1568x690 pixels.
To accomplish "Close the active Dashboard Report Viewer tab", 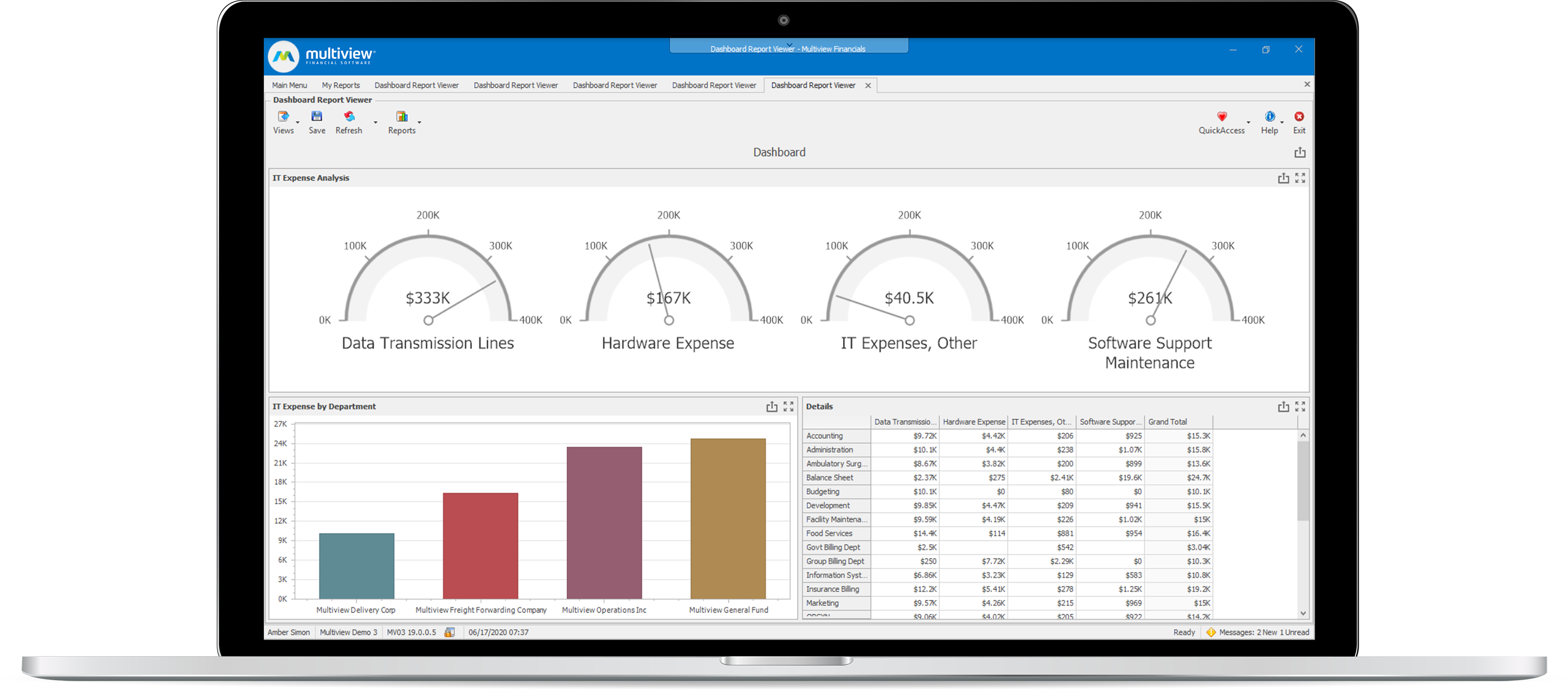I will 868,86.
